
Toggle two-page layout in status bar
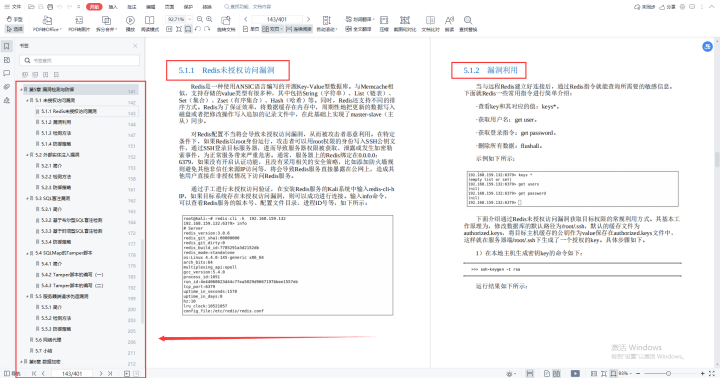557,374
